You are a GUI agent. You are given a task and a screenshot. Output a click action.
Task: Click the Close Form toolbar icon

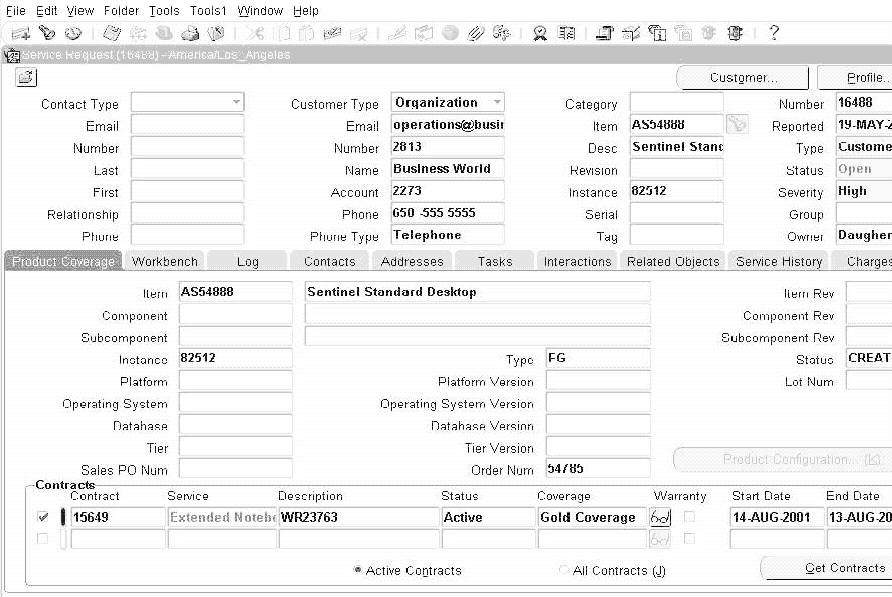point(216,34)
